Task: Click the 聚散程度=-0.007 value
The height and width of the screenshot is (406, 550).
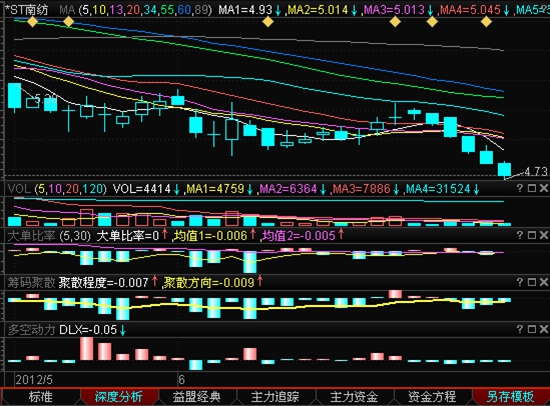Action: (x=104, y=283)
